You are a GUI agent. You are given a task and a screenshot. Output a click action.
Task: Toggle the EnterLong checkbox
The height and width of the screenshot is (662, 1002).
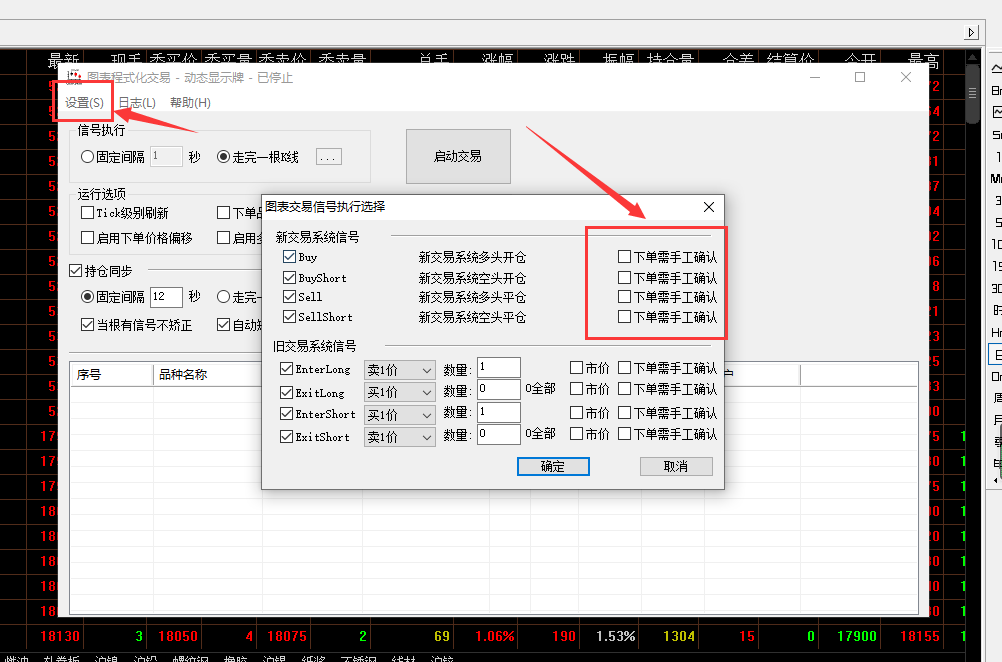[x=286, y=369]
